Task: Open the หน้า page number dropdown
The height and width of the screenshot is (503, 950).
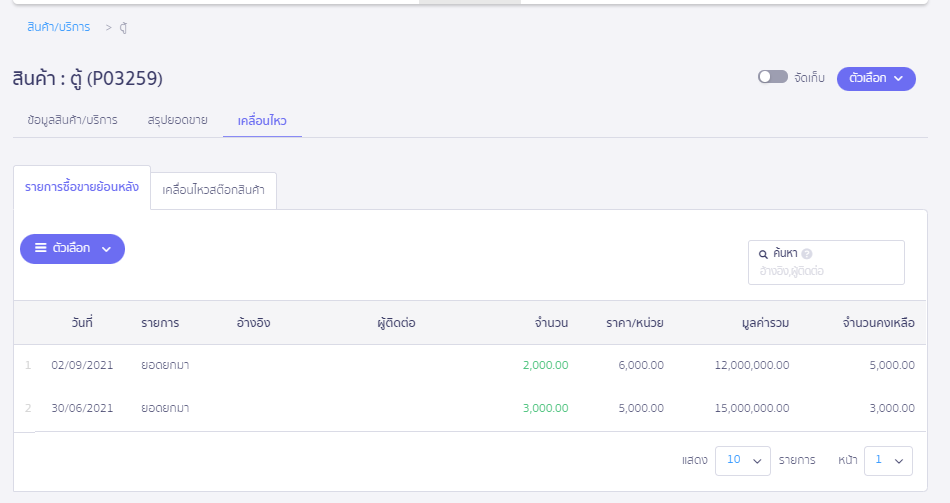Action: (888, 460)
